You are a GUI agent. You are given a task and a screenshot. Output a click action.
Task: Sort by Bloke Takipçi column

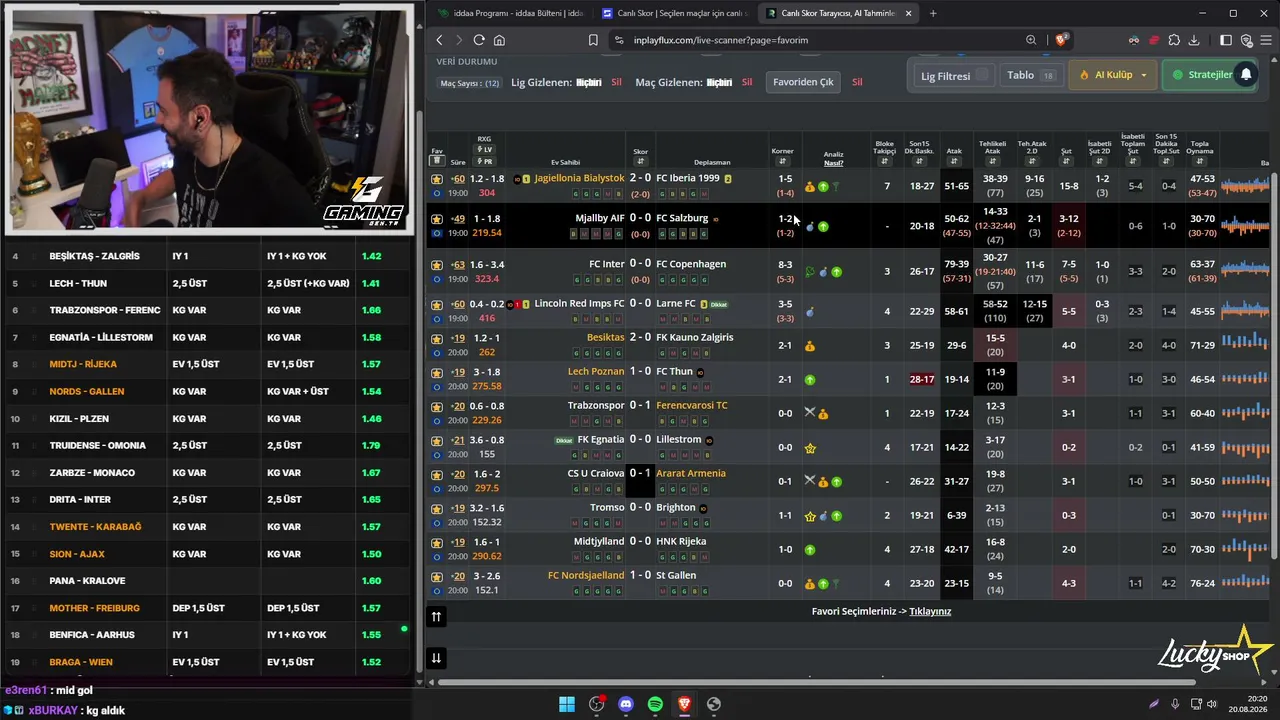click(884, 162)
